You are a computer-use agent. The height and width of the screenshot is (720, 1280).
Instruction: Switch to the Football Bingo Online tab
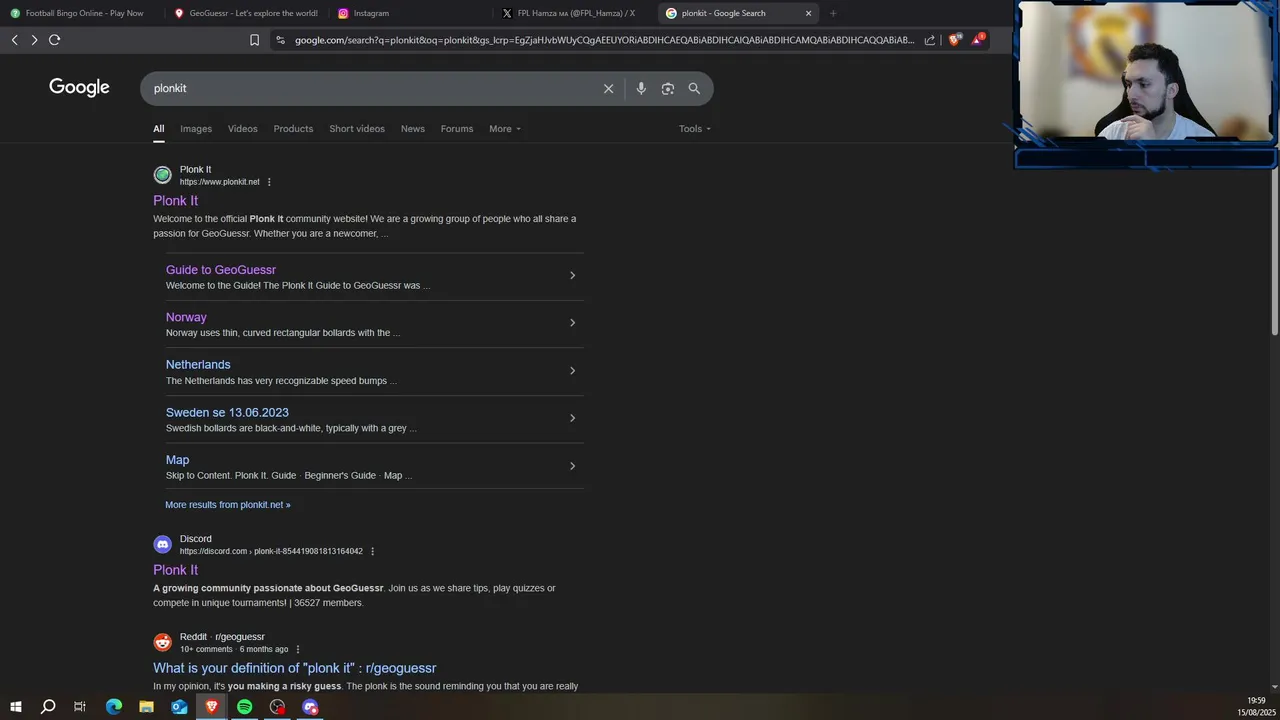pyautogui.click(x=82, y=13)
